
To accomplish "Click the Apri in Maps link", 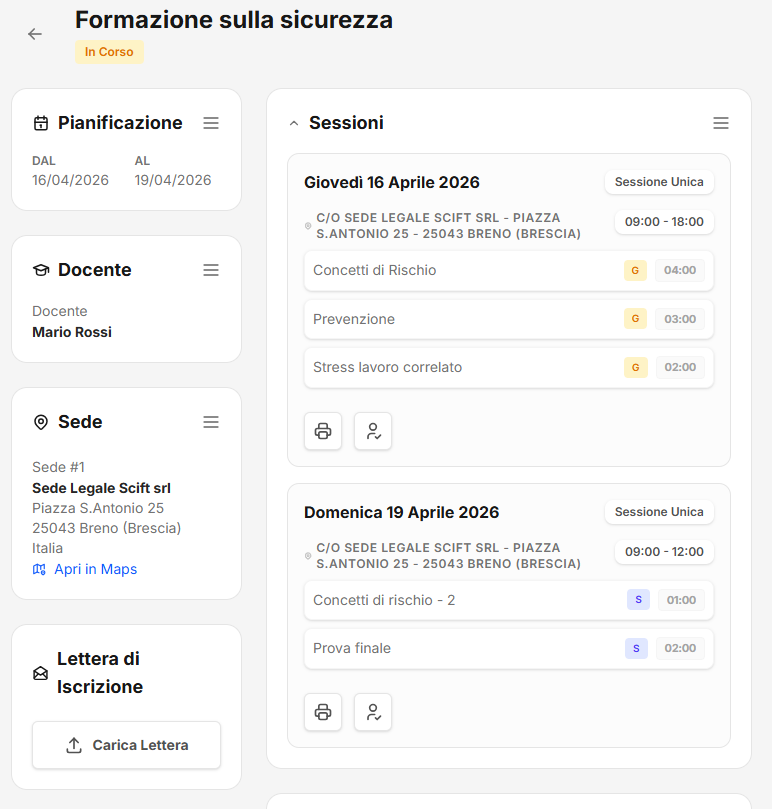I will point(95,569).
